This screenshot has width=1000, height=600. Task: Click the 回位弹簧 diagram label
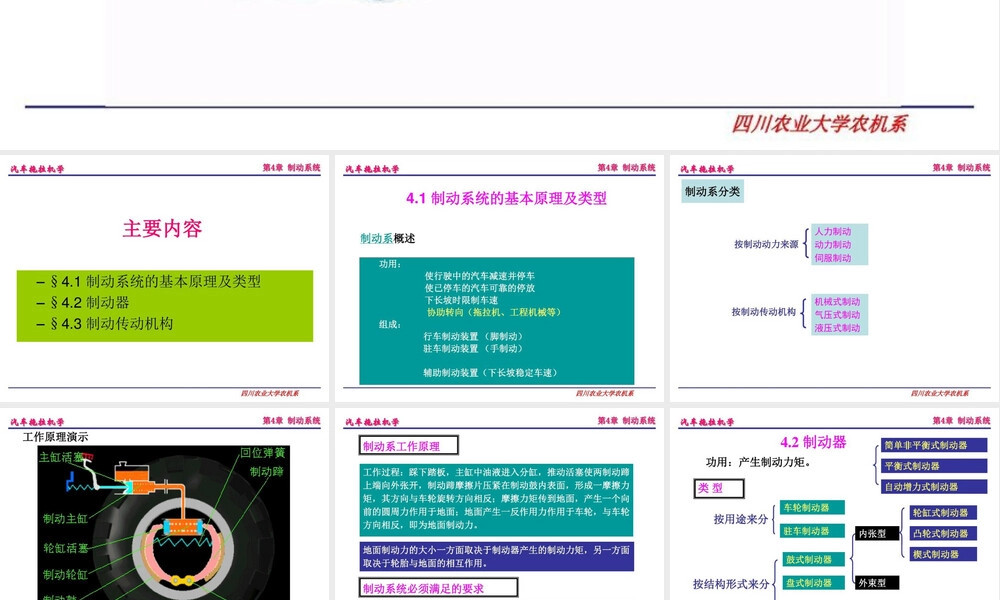click(262, 453)
